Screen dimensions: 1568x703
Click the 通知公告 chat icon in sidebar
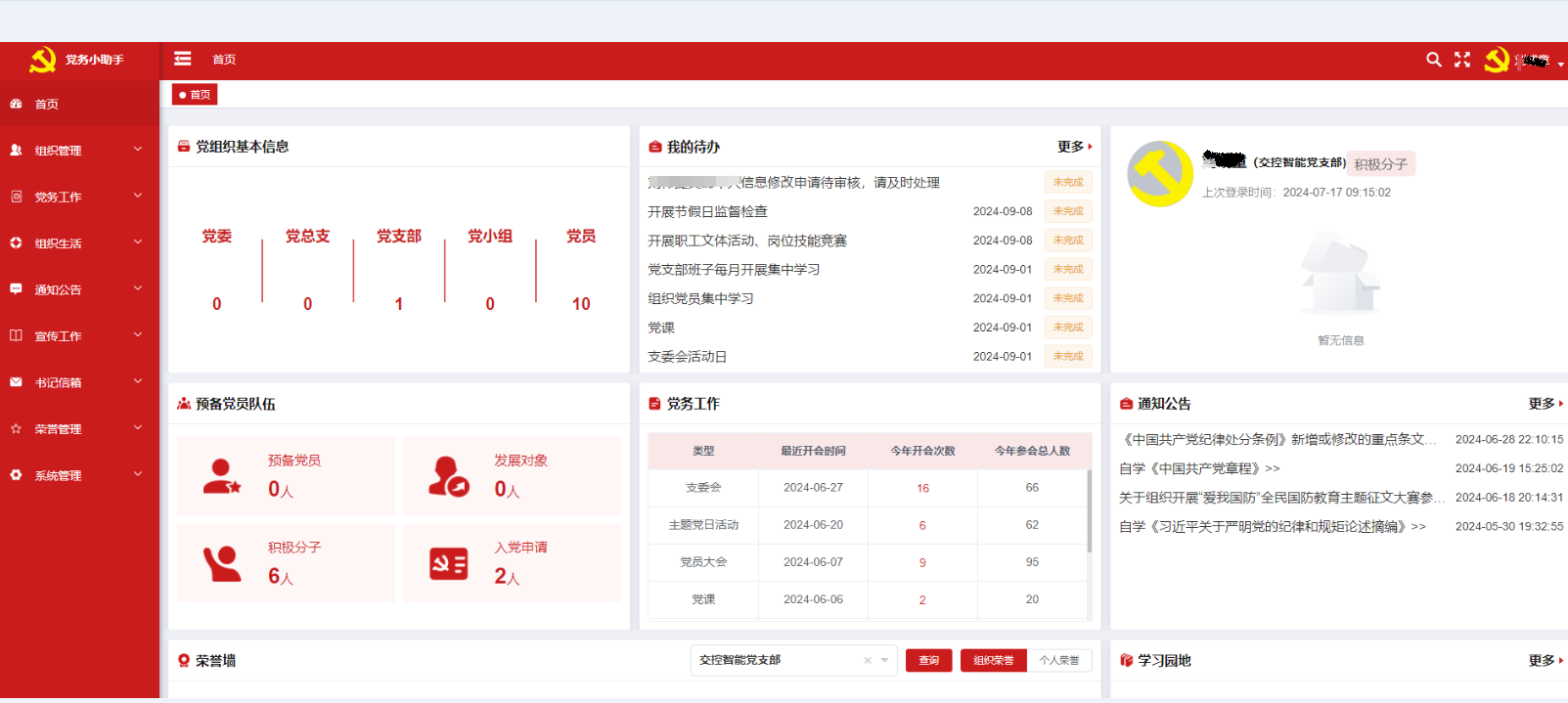point(16,289)
